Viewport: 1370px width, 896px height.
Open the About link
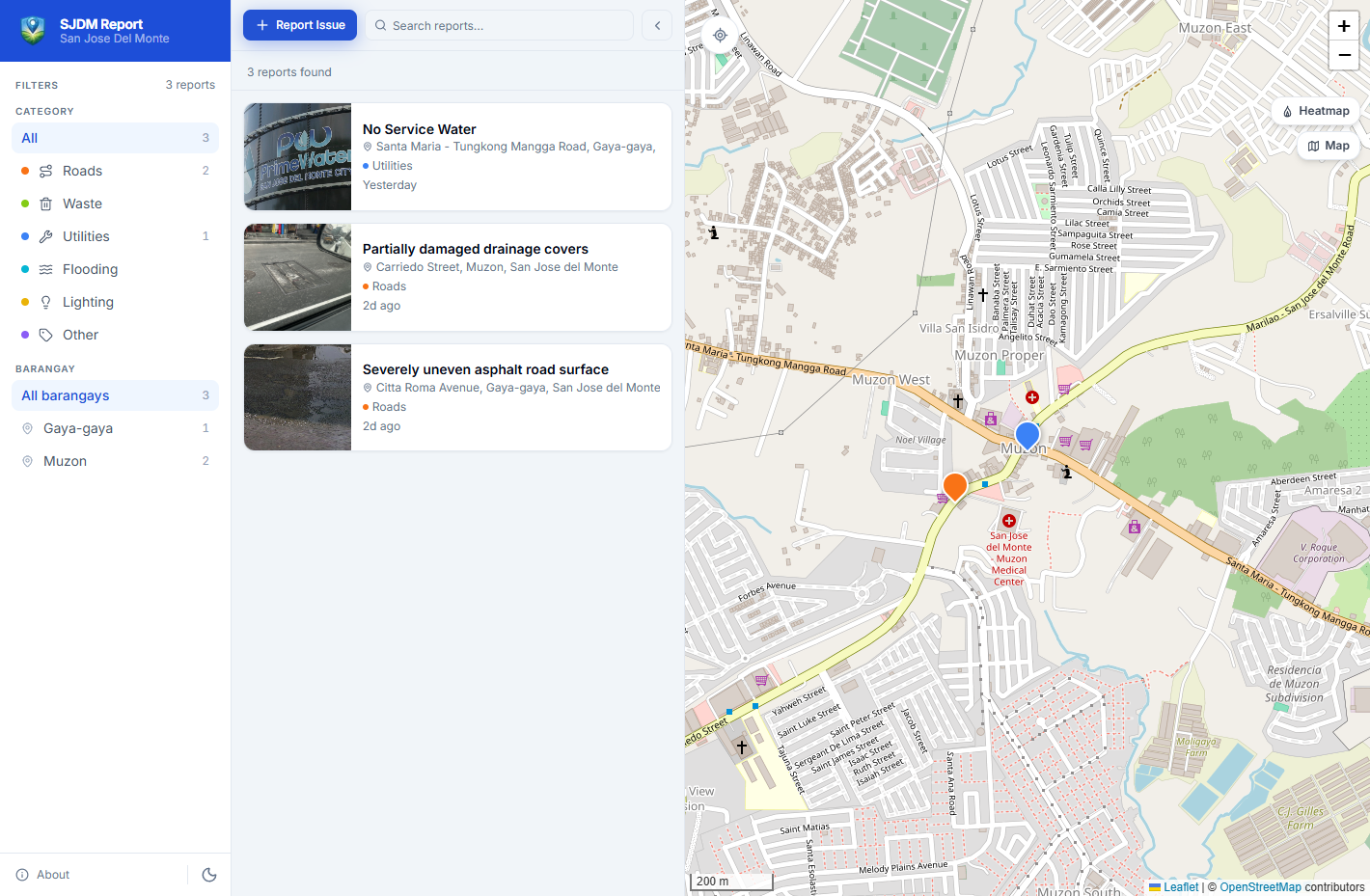[x=43, y=875]
